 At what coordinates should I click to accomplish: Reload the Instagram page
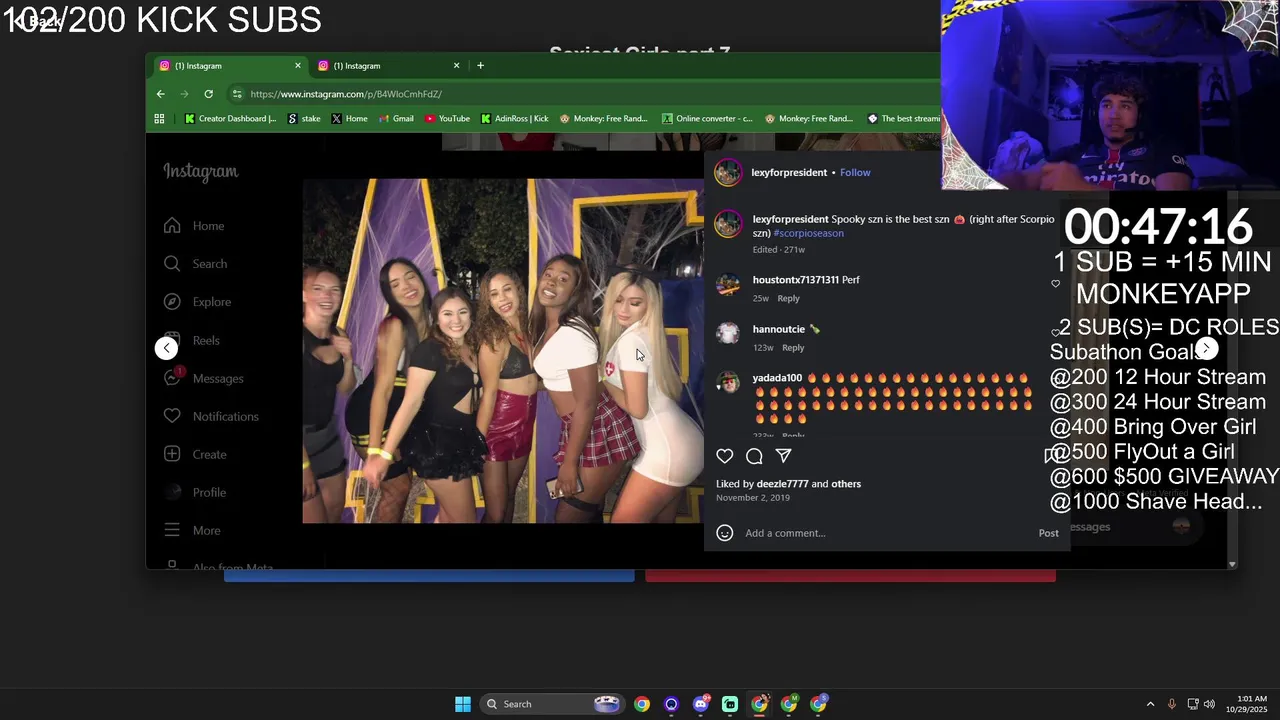[208, 94]
